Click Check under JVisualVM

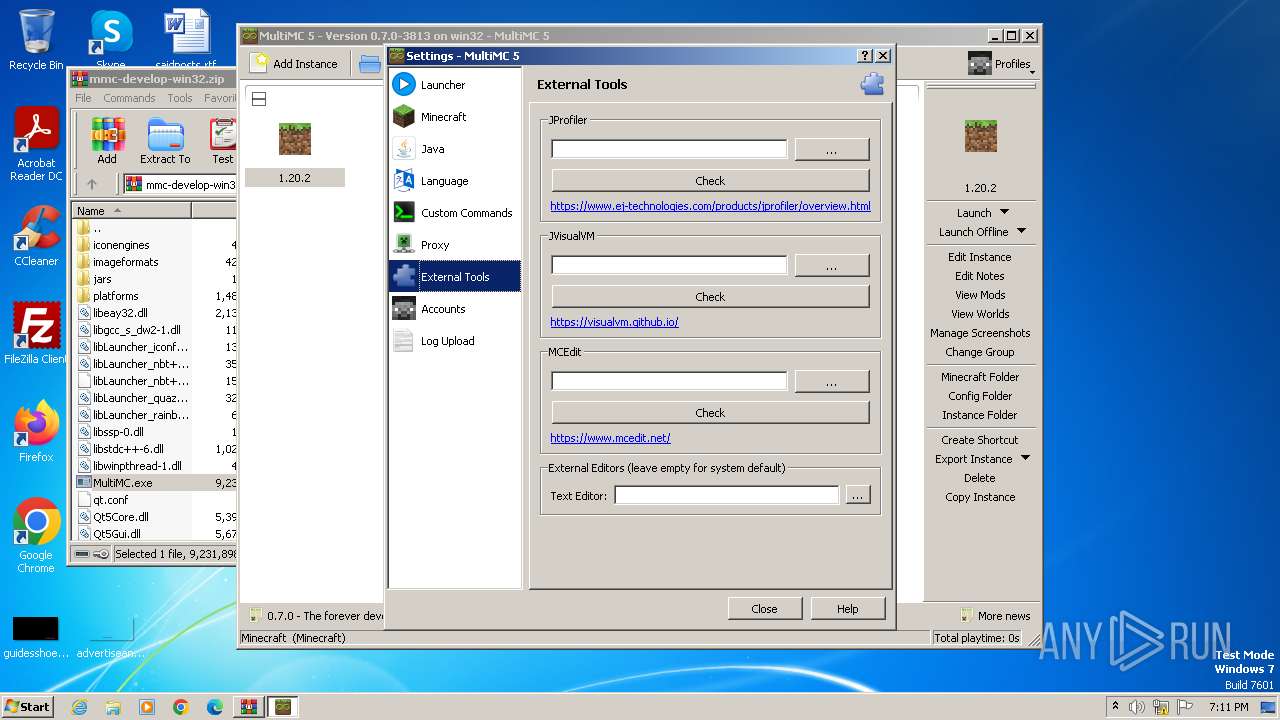710,297
